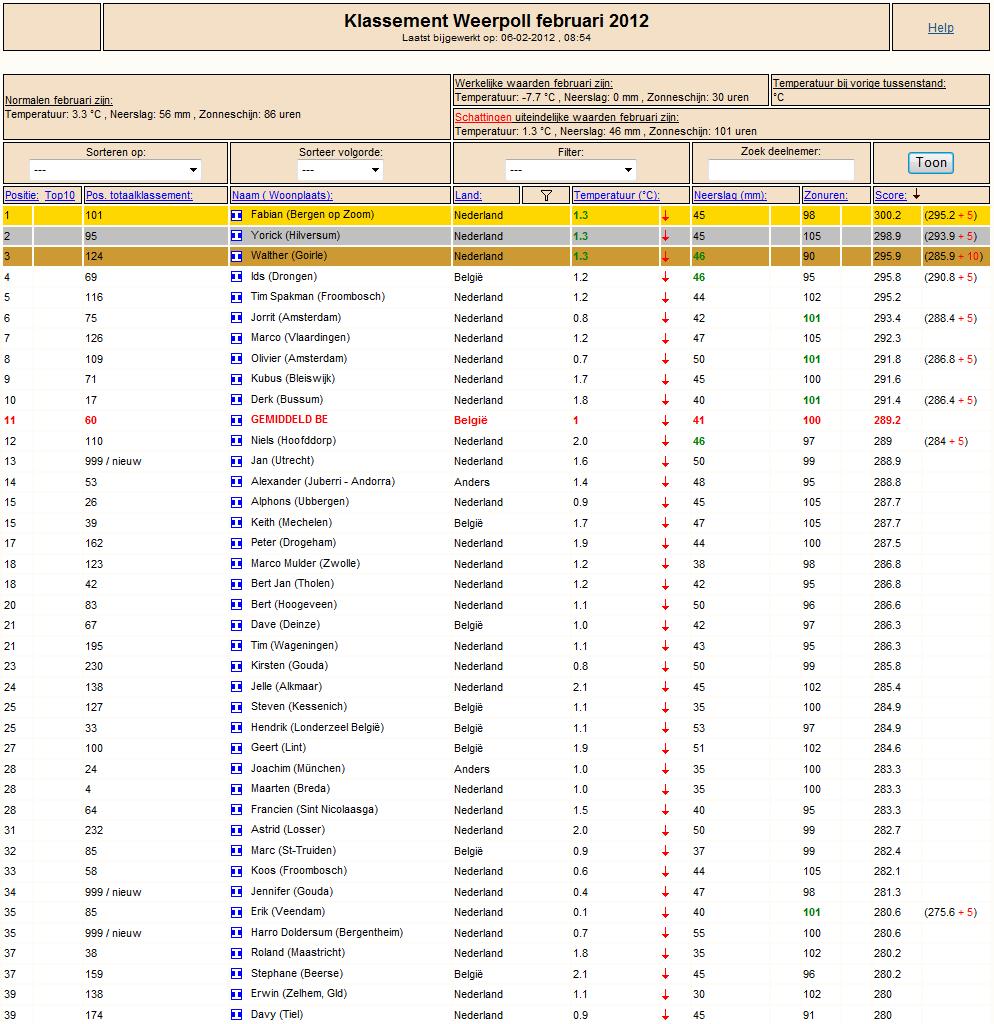Image resolution: width=994 pixels, height=1024 pixels.
Task: Click the blue icon beside GEMIDDELD BE
Action: point(236,421)
